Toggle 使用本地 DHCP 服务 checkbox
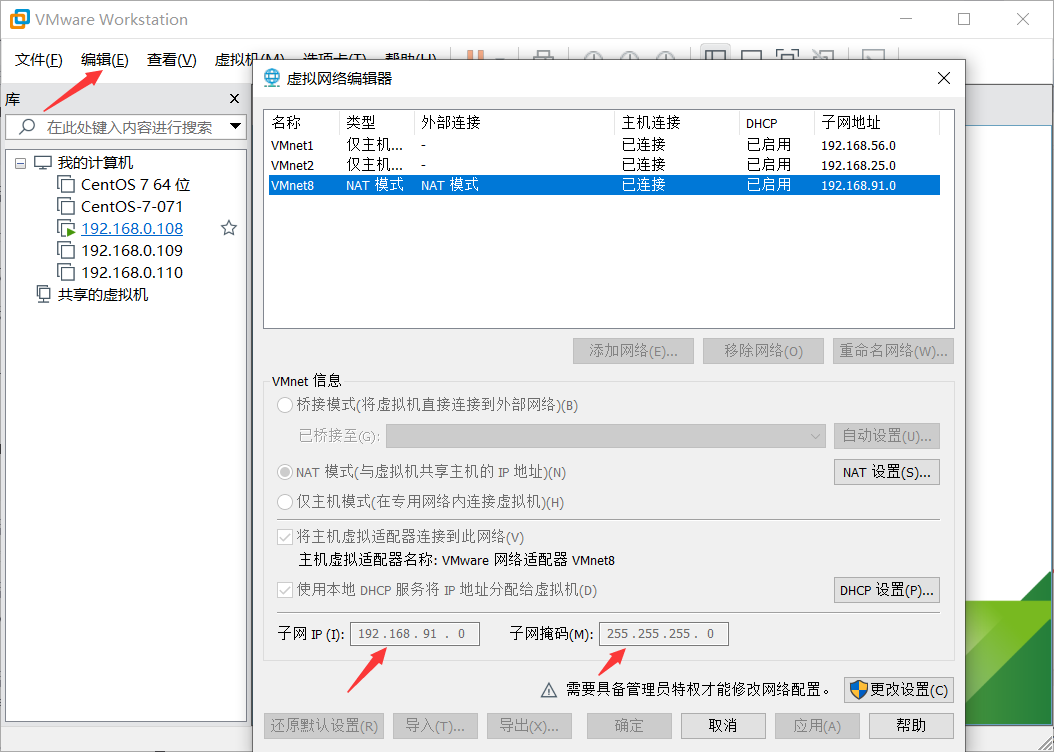1054x752 pixels. 285,590
